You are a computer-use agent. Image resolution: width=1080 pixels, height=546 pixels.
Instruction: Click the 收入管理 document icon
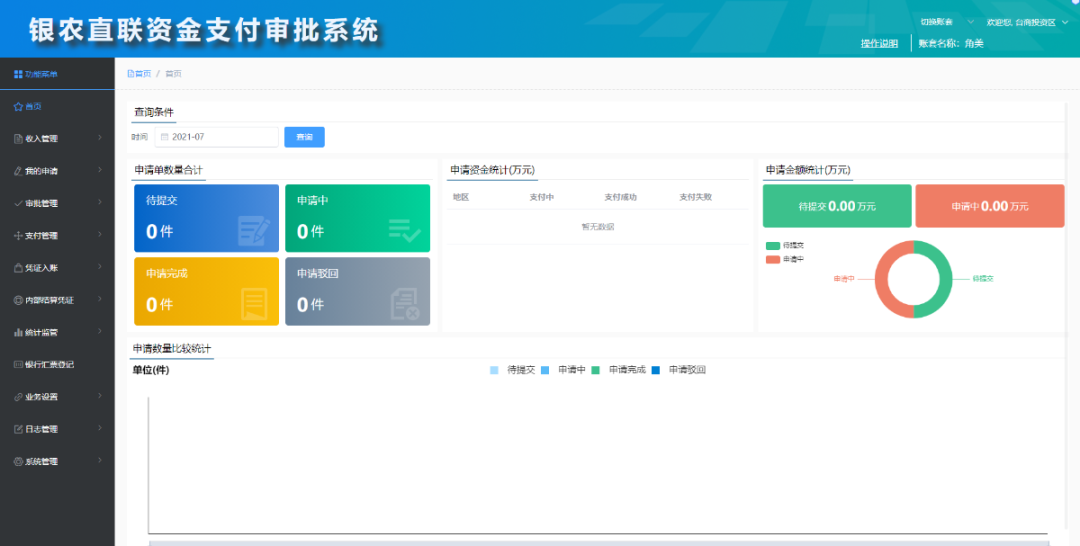pyautogui.click(x=18, y=139)
